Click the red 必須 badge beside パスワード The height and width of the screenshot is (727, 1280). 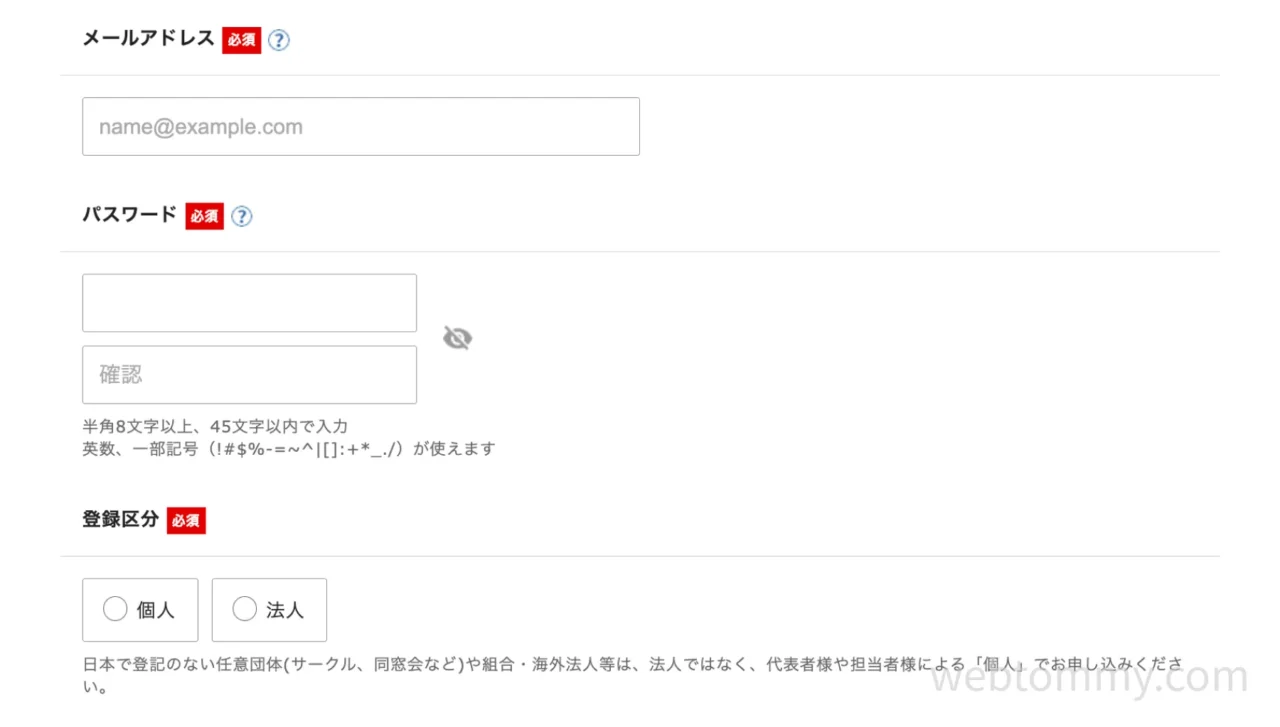point(204,216)
